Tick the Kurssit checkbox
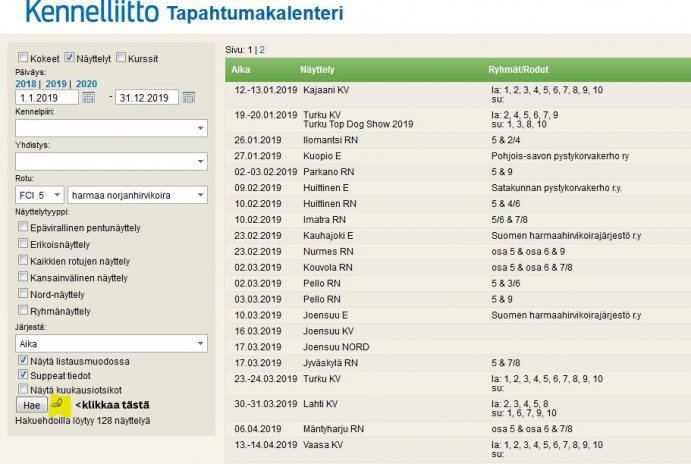This screenshot has height=464, width=691. coord(121,57)
